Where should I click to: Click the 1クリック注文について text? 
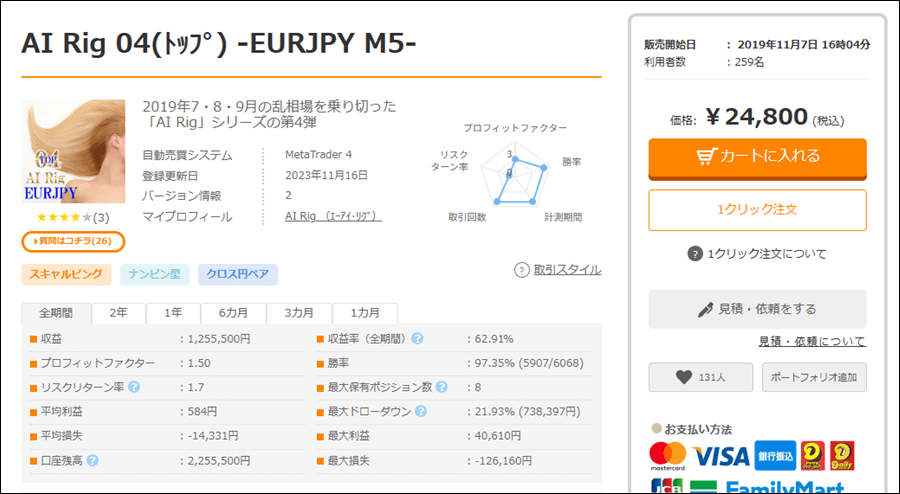click(x=767, y=254)
